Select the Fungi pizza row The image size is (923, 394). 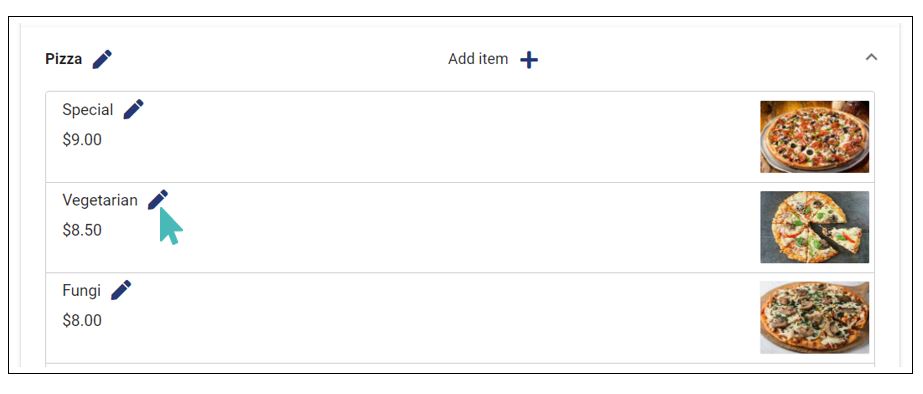pyautogui.click(x=460, y=317)
